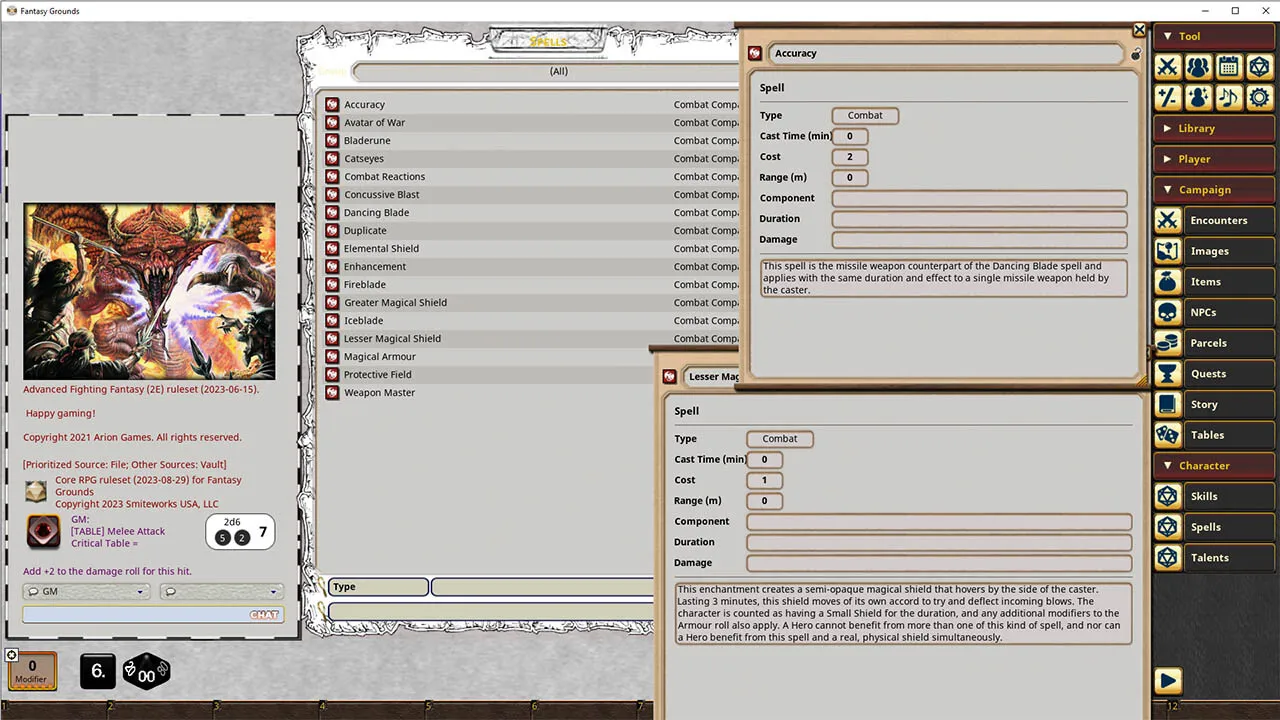1280x720 pixels.
Task: Click the Talents die sidebar icon
Action: [1167, 557]
